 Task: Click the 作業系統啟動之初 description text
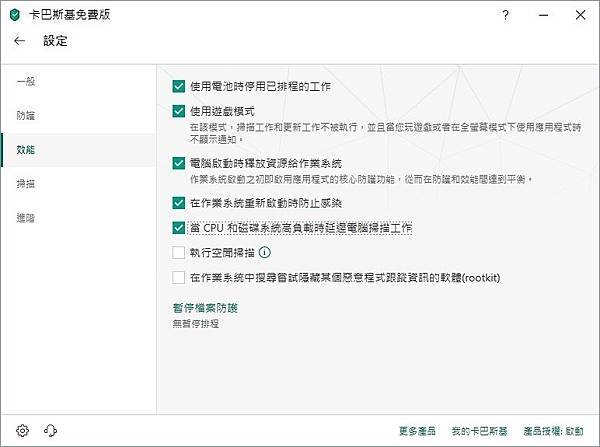click(361, 179)
